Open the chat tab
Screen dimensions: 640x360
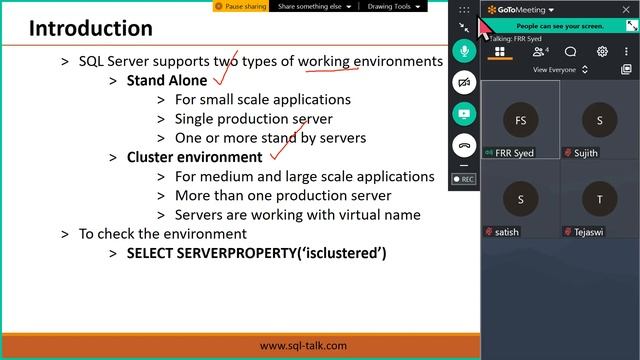[x=570, y=52]
